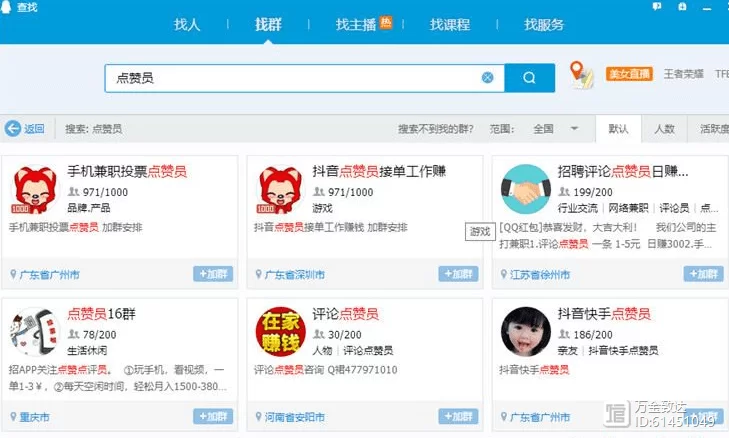
Task: Open the 找课程 tab
Action: click(x=450, y=24)
